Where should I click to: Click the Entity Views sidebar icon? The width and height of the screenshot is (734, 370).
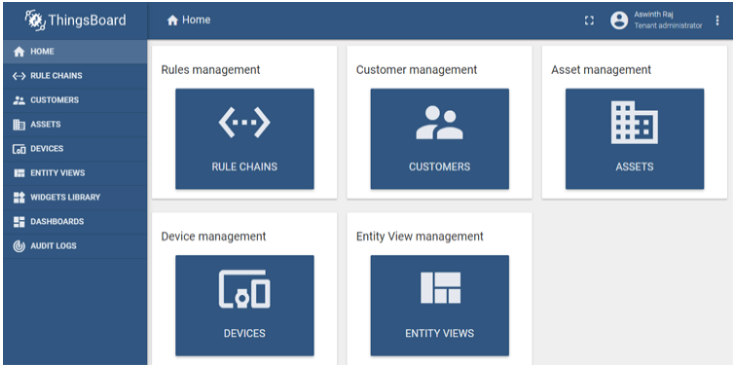coord(19,173)
